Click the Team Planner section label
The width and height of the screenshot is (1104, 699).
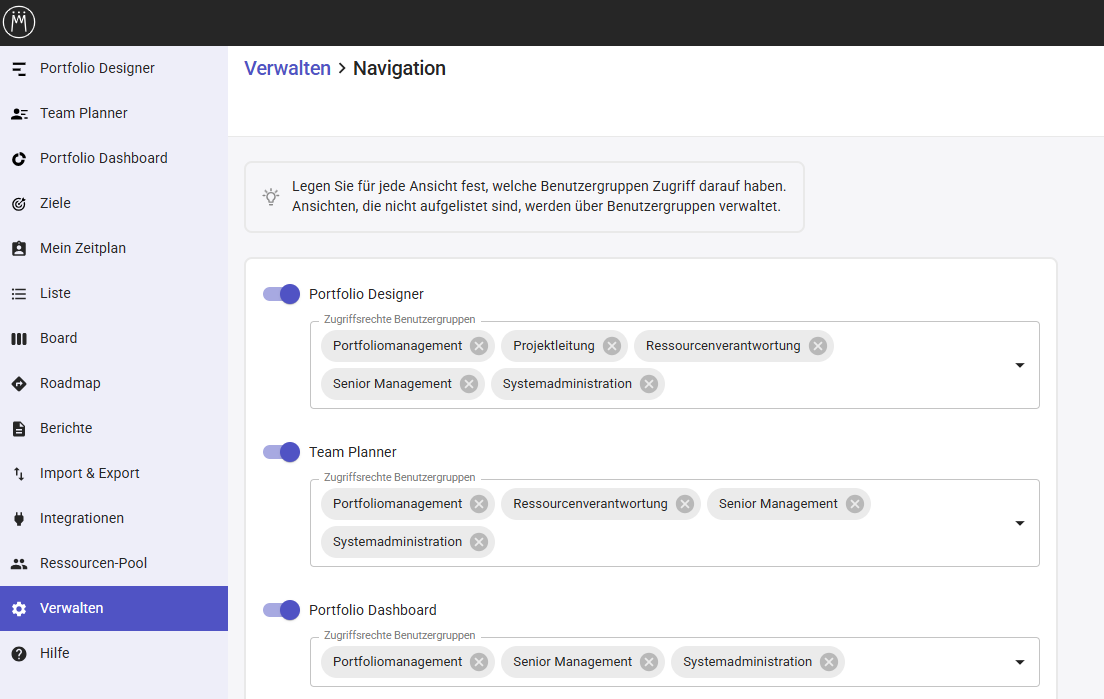(x=353, y=452)
